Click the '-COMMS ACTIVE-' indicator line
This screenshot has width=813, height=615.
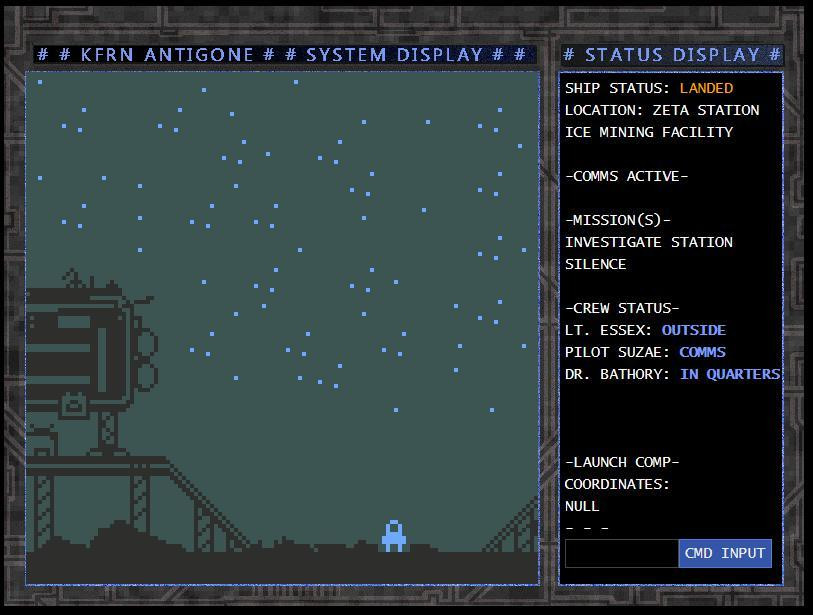[626, 176]
